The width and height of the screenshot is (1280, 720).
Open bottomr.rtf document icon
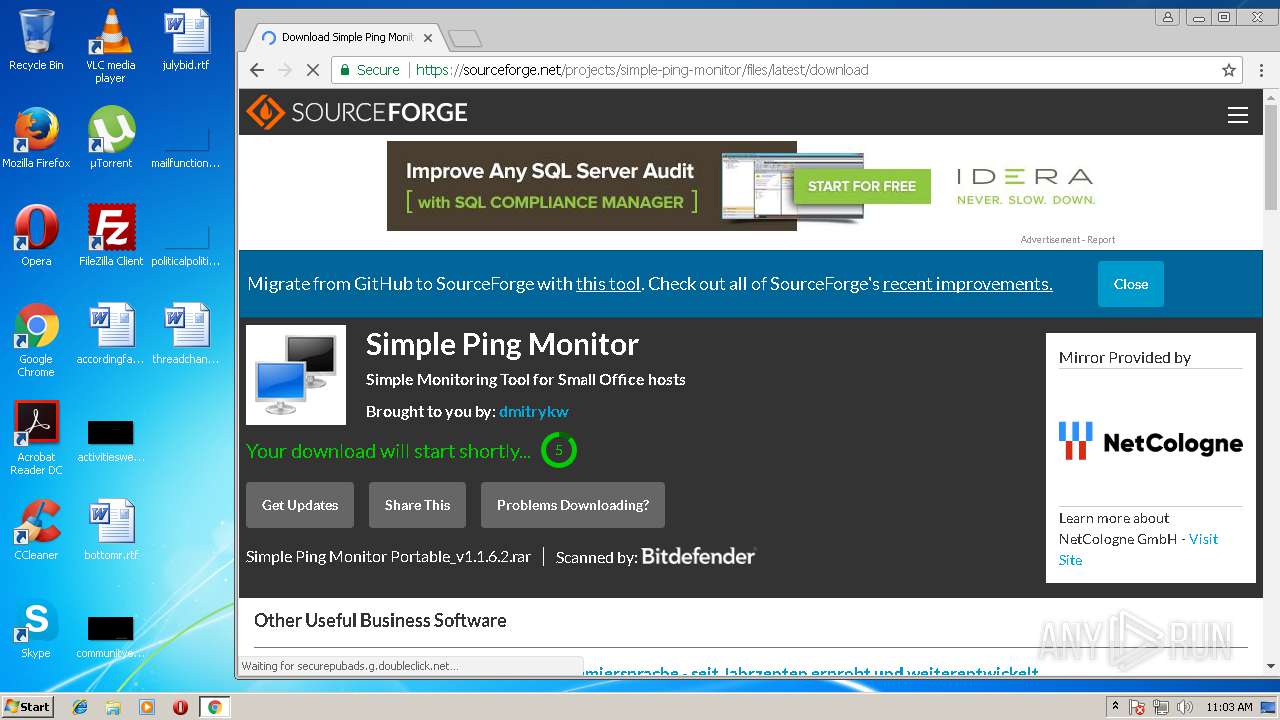click(x=111, y=530)
